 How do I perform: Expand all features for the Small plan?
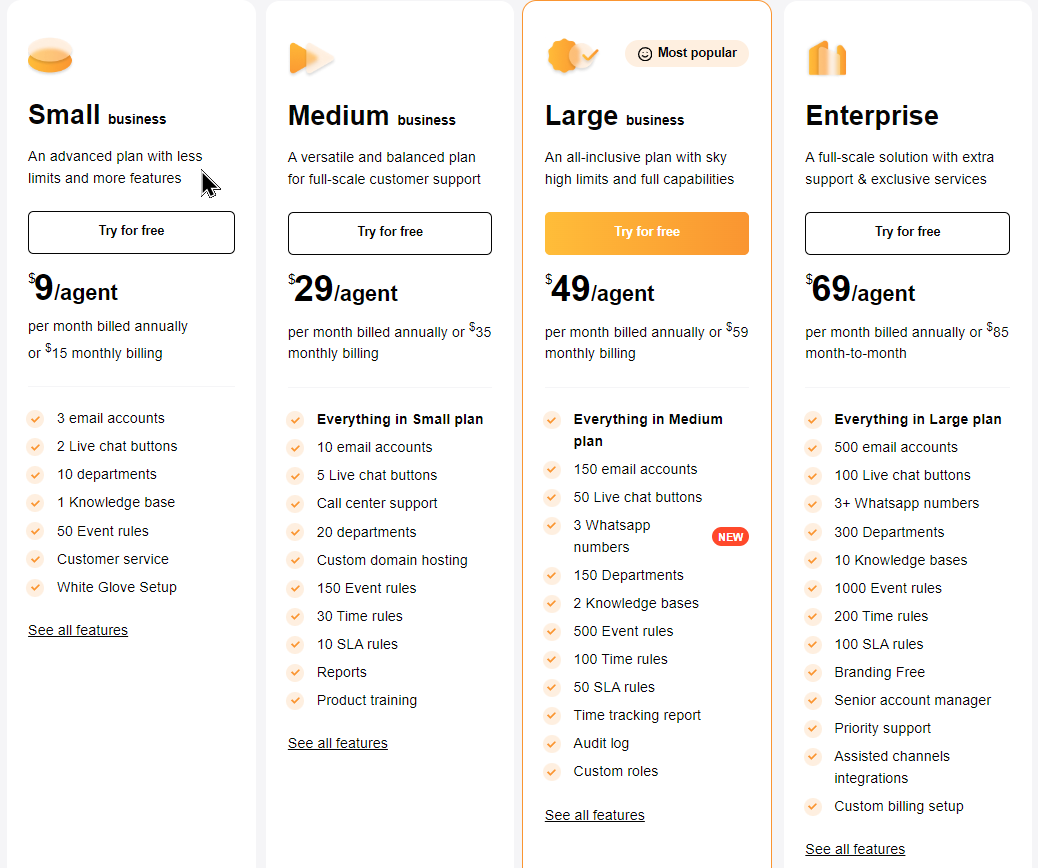78,630
